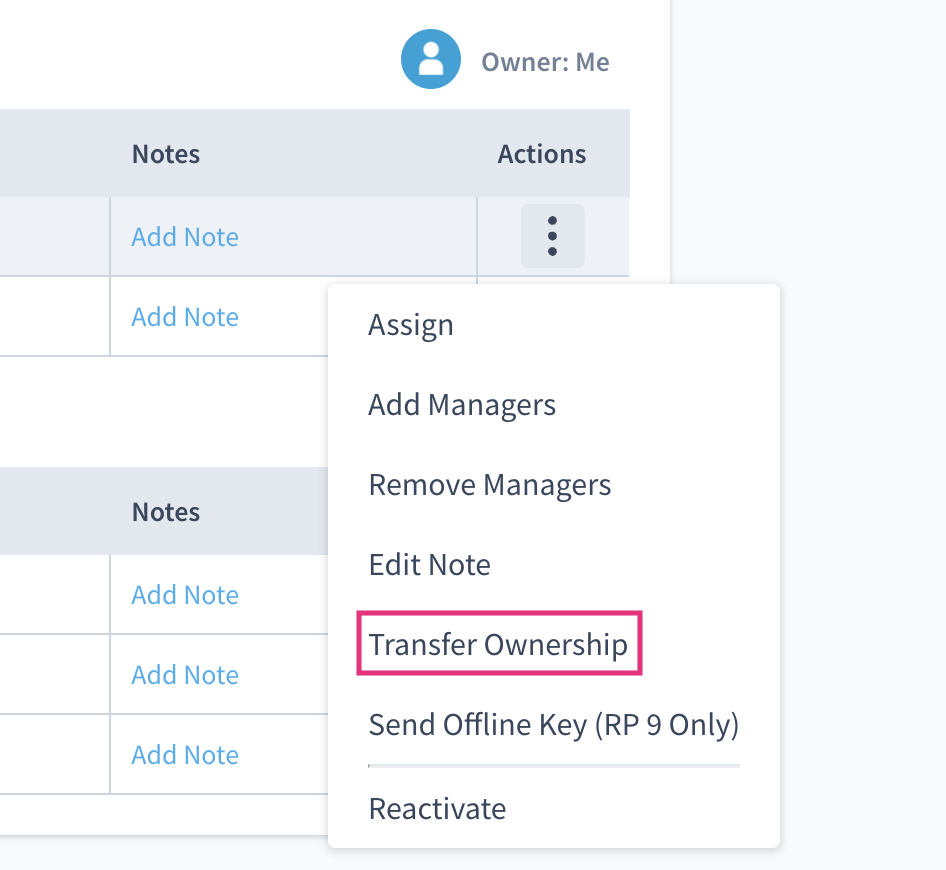Click Add Note in the lower table's last row
Screen dimensions: 946x870
tap(185, 755)
